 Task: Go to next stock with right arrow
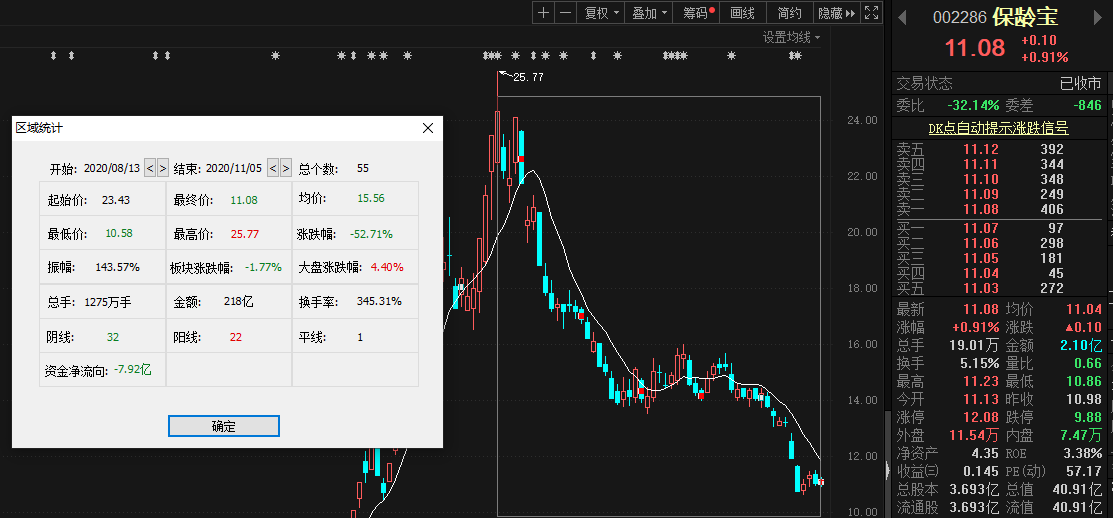pyautogui.click(x=1101, y=17)
